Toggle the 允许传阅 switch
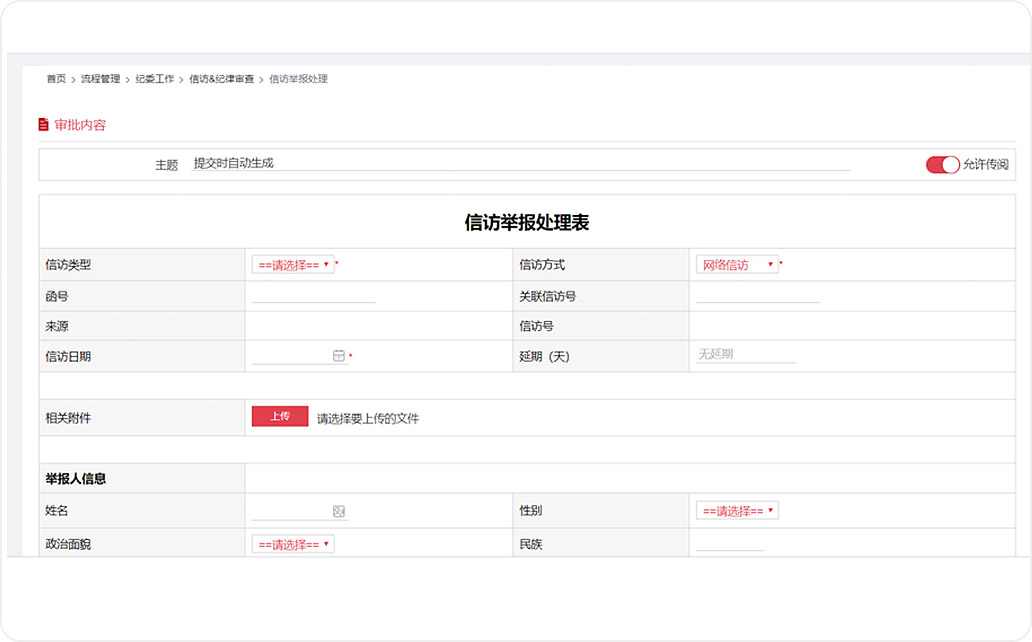 tap(942, 165)
